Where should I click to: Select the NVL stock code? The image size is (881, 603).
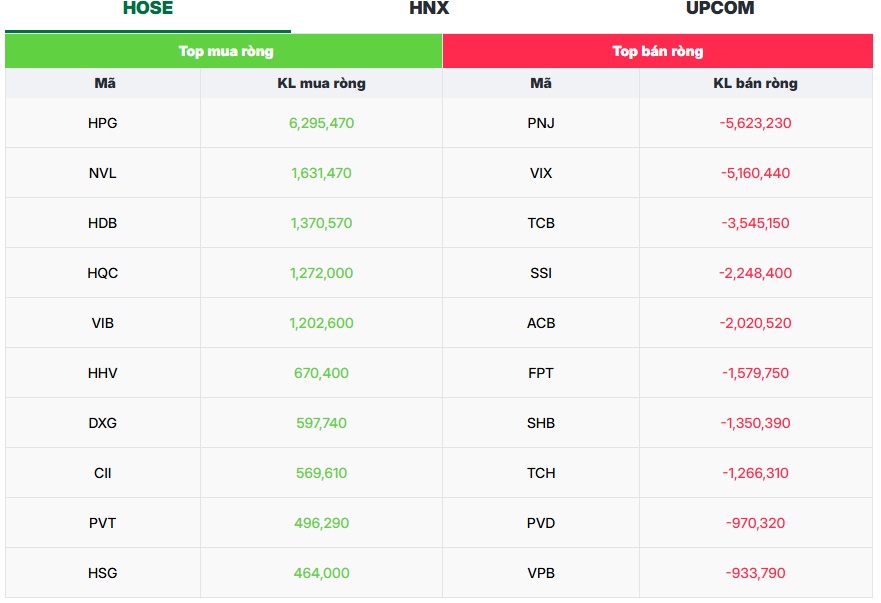click(x=103, y=173)
